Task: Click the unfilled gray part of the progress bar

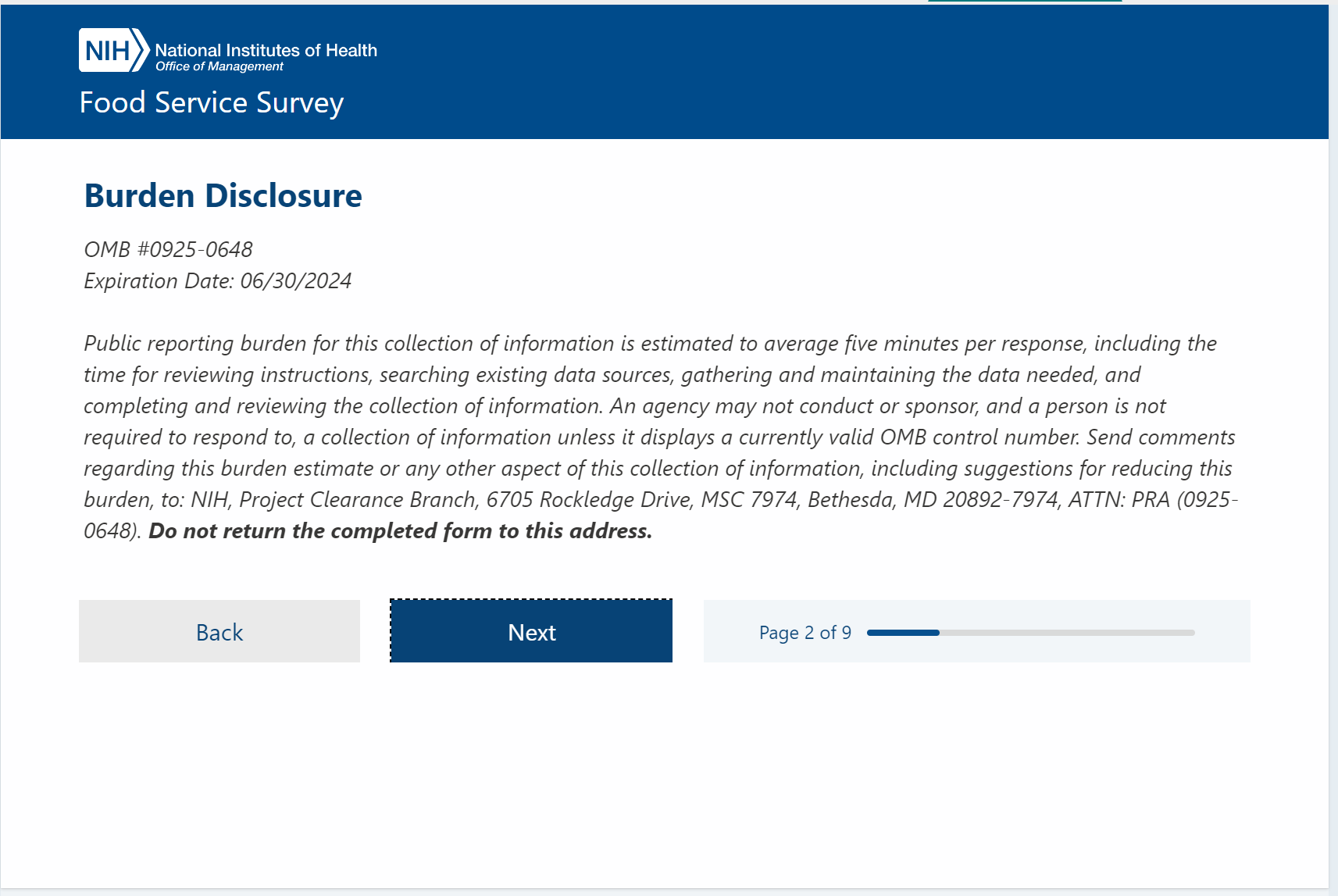Action: pyautogui.click(x=1067, y=633)
